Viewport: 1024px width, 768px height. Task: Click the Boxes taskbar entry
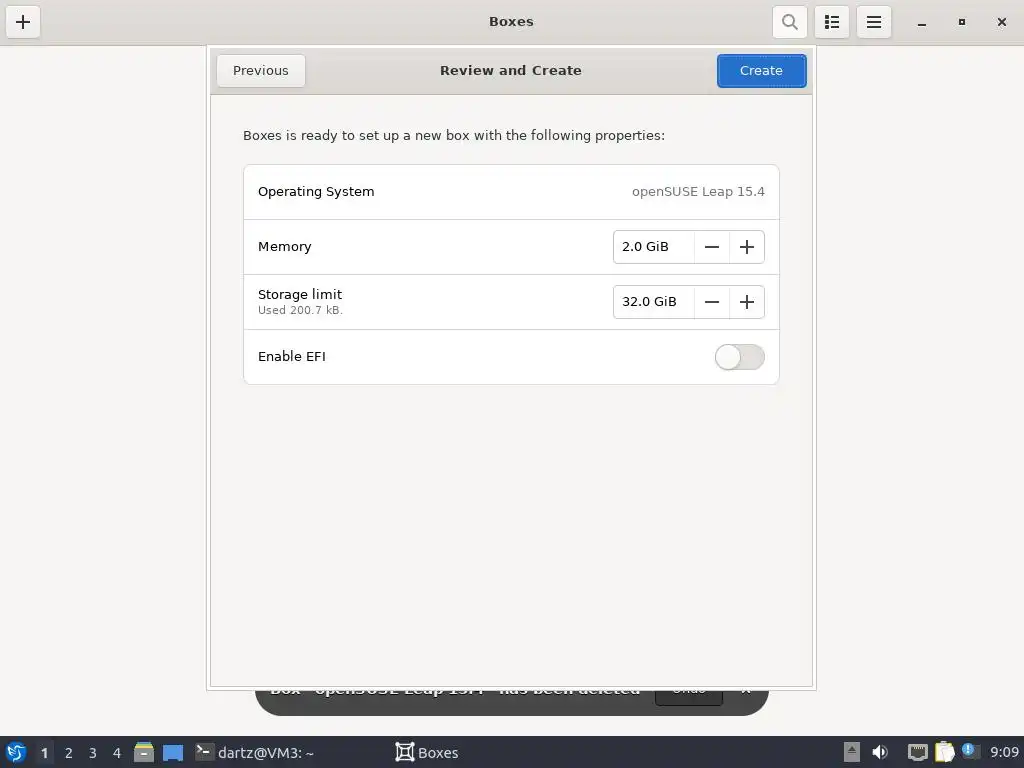[427, 752]
